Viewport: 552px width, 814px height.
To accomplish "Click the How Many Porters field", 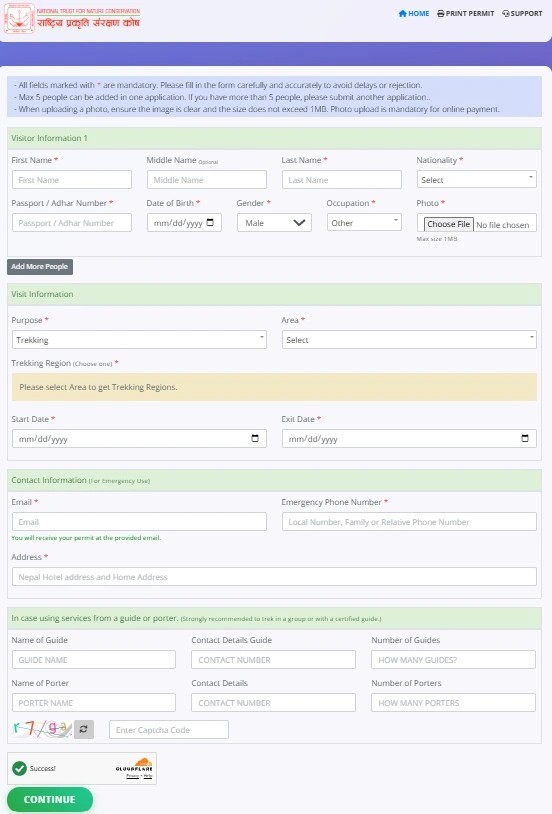I will click(453, 703).
